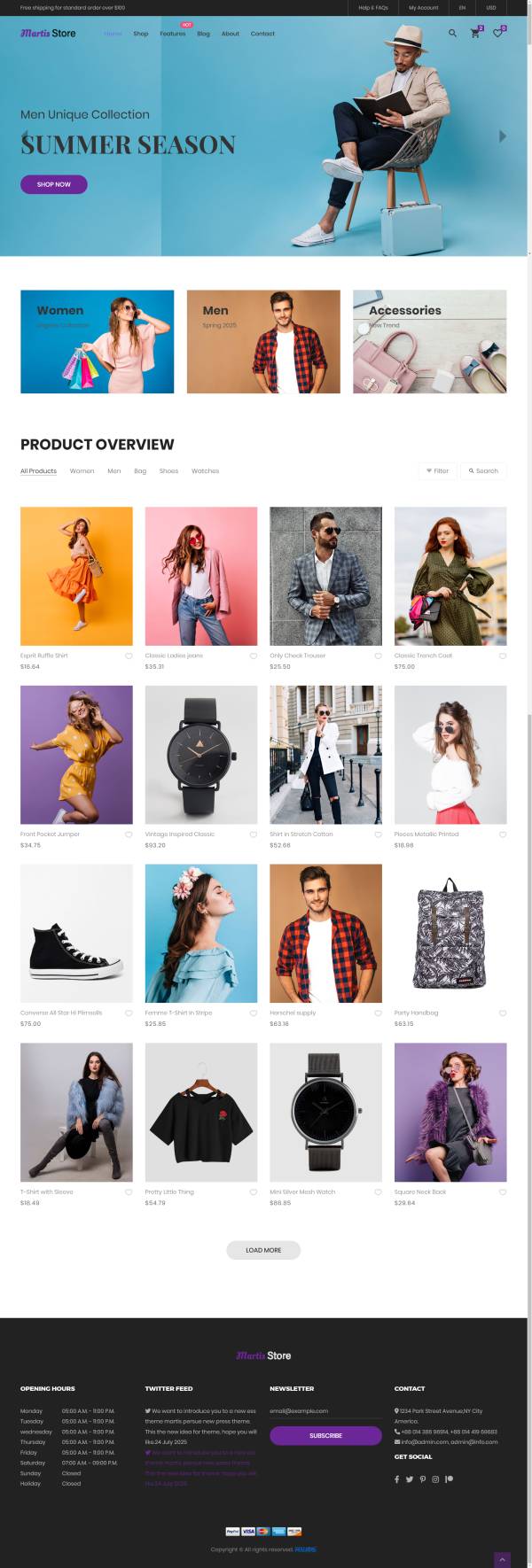Click the back-to-top arrow button

pos(502,1559)
